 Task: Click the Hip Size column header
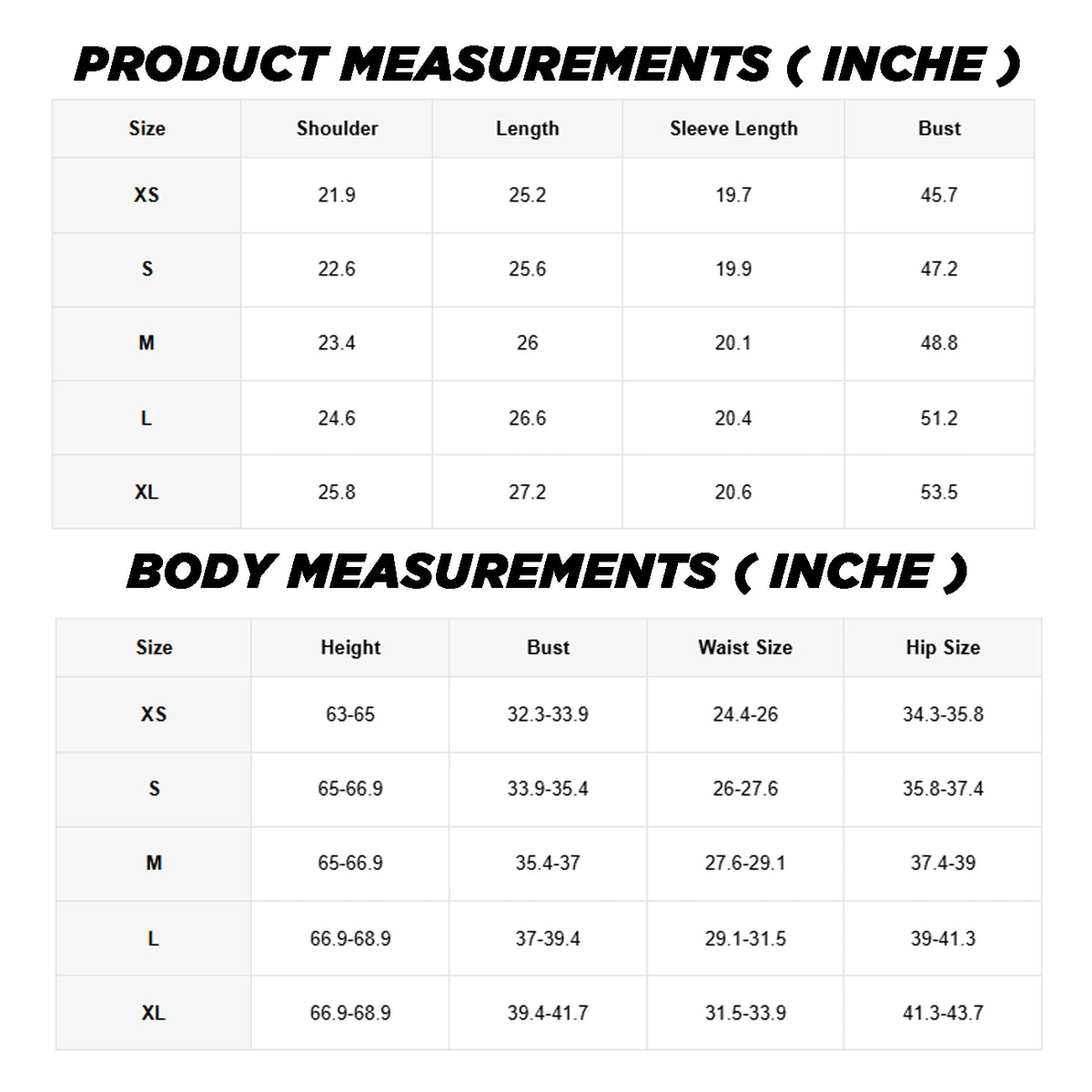point(943,647)
